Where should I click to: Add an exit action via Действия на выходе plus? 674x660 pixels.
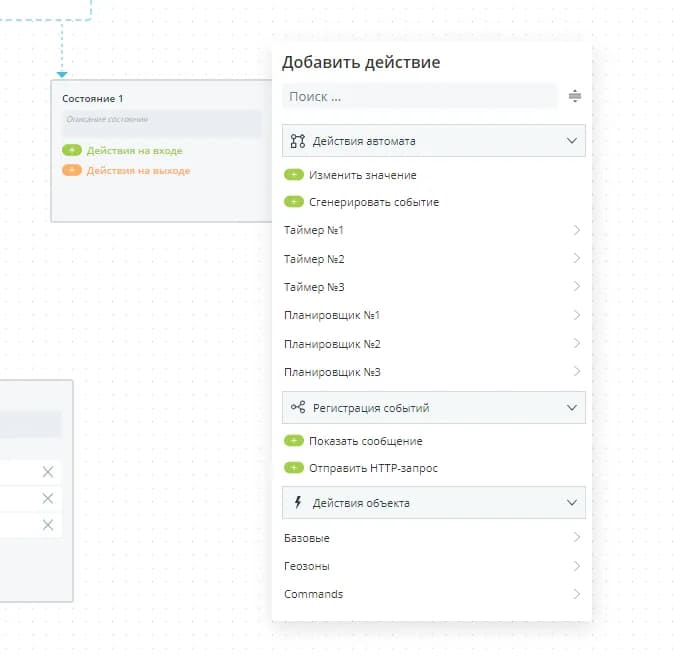[x=72, y=171]
